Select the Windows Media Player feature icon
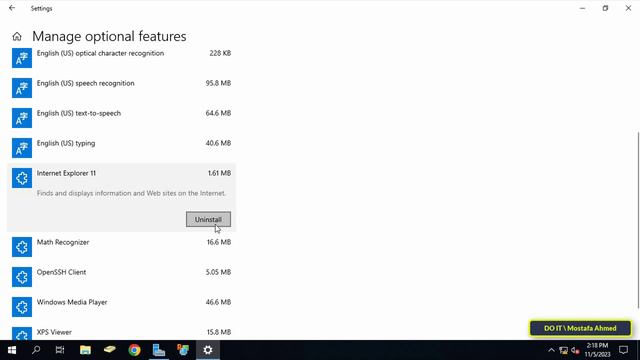640x360 pixels. click(x=22, y=307)
